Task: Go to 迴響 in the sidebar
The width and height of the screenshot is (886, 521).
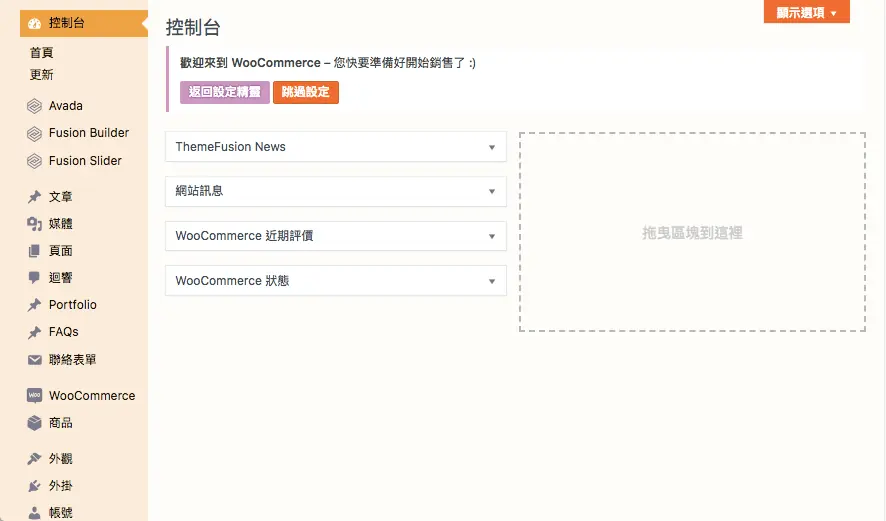Action: [60, 277]
